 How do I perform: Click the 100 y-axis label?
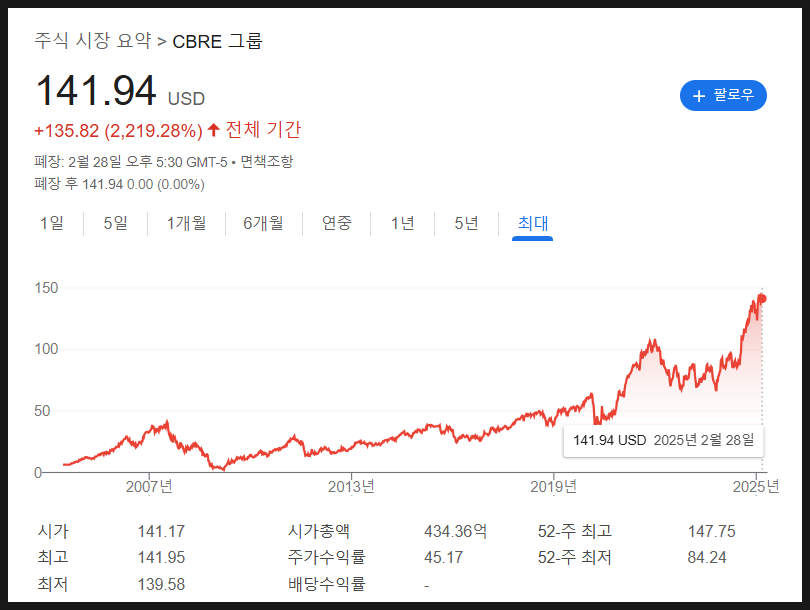(46, 349)
